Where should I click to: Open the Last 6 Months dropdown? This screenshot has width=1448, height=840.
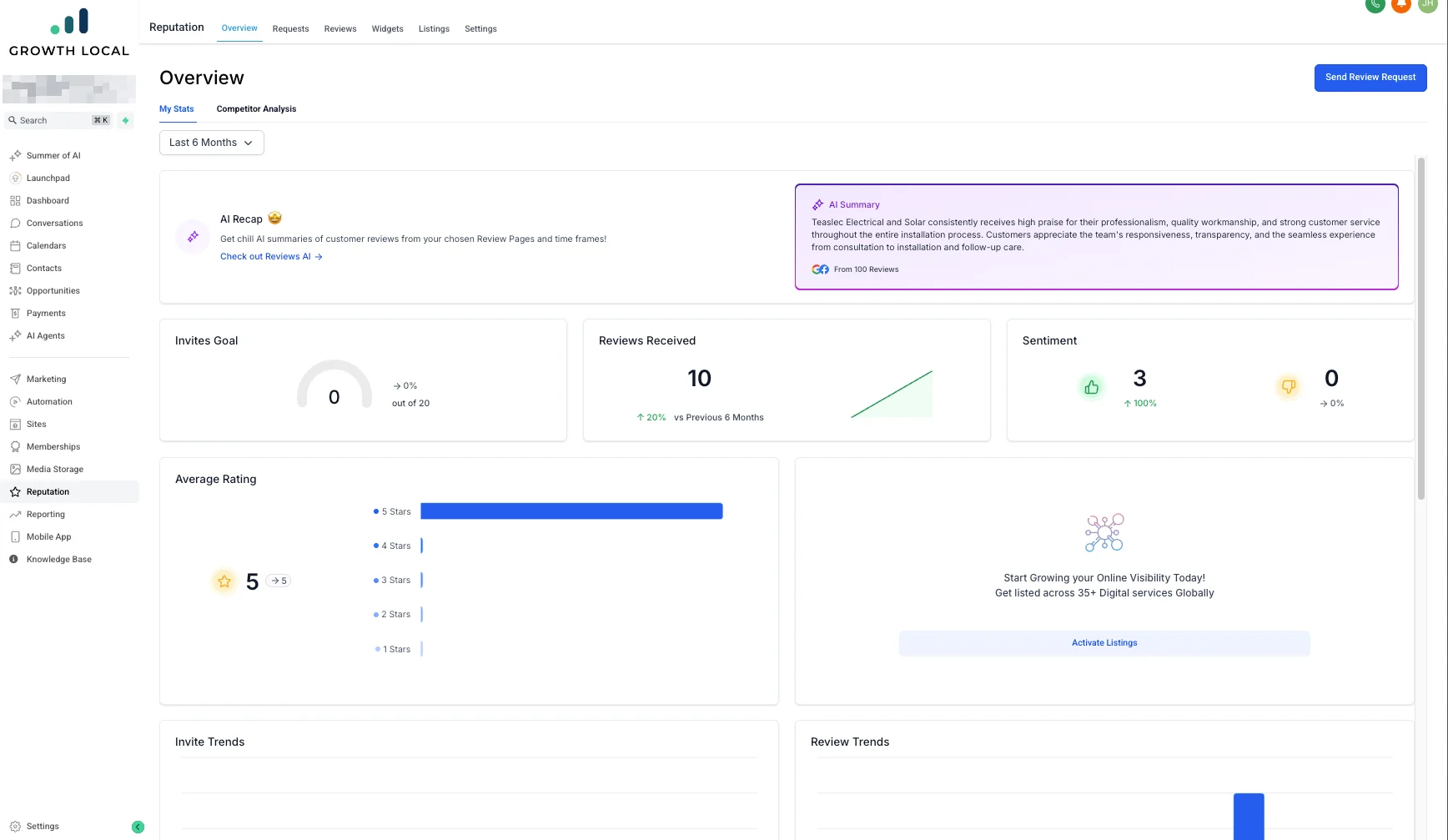(211, 143)
